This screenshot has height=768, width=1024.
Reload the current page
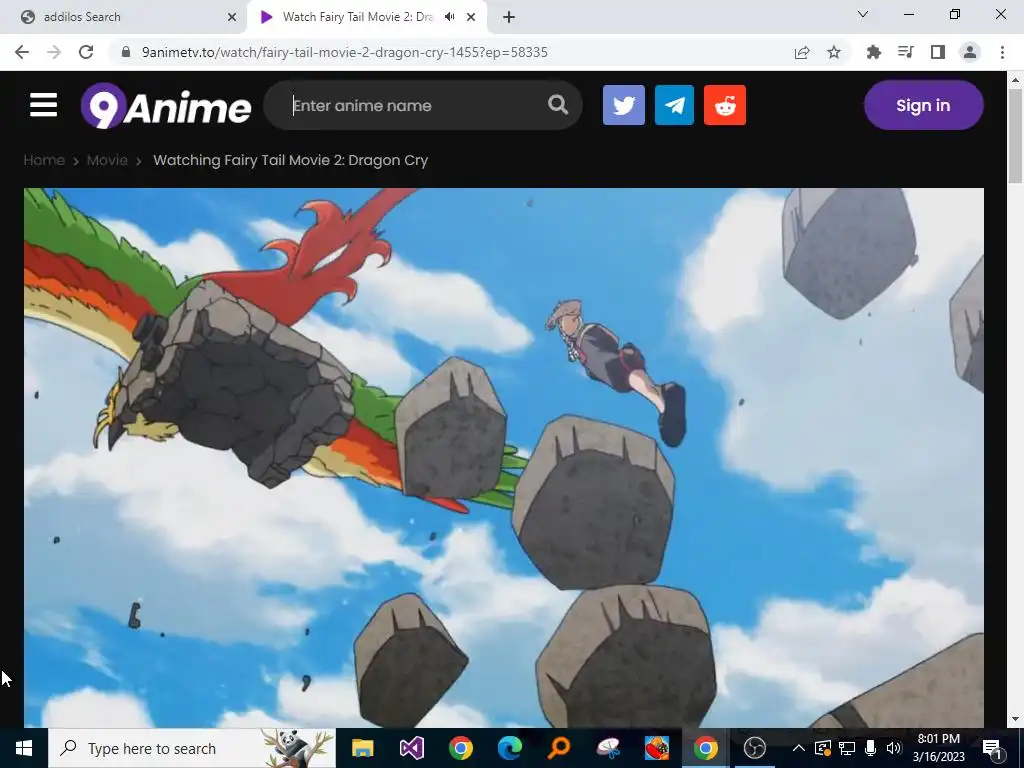[86, 52]
